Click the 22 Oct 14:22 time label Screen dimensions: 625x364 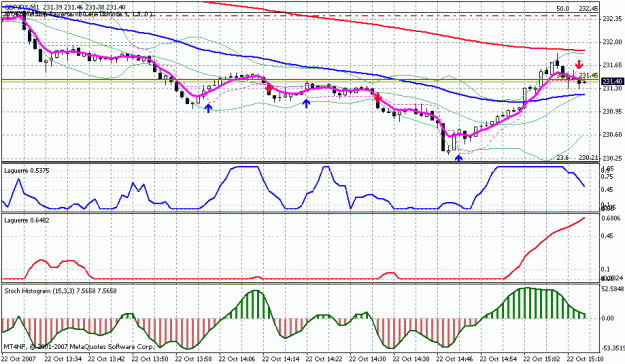point(325,358)
